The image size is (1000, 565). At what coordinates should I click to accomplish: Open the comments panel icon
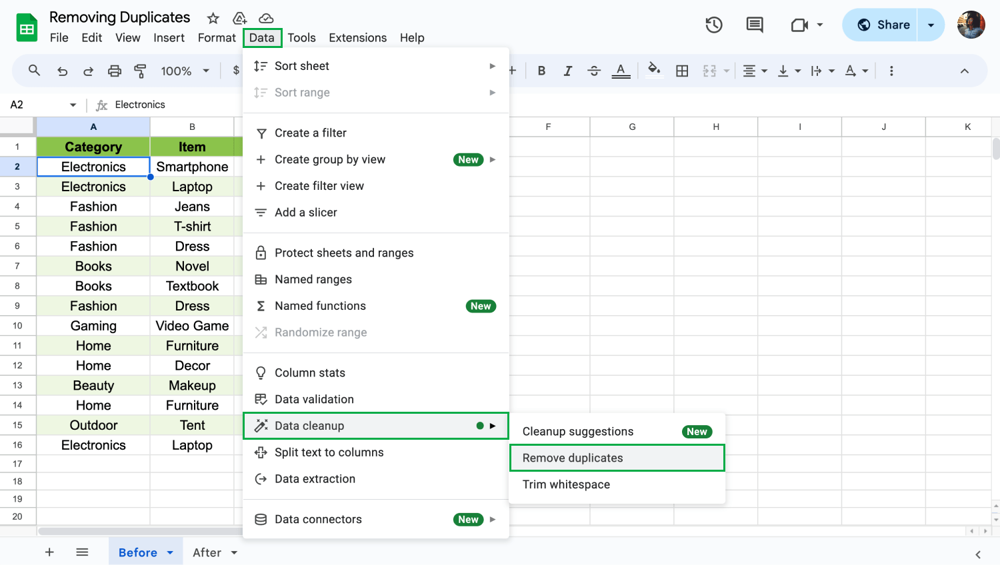[x=755, y=25]
